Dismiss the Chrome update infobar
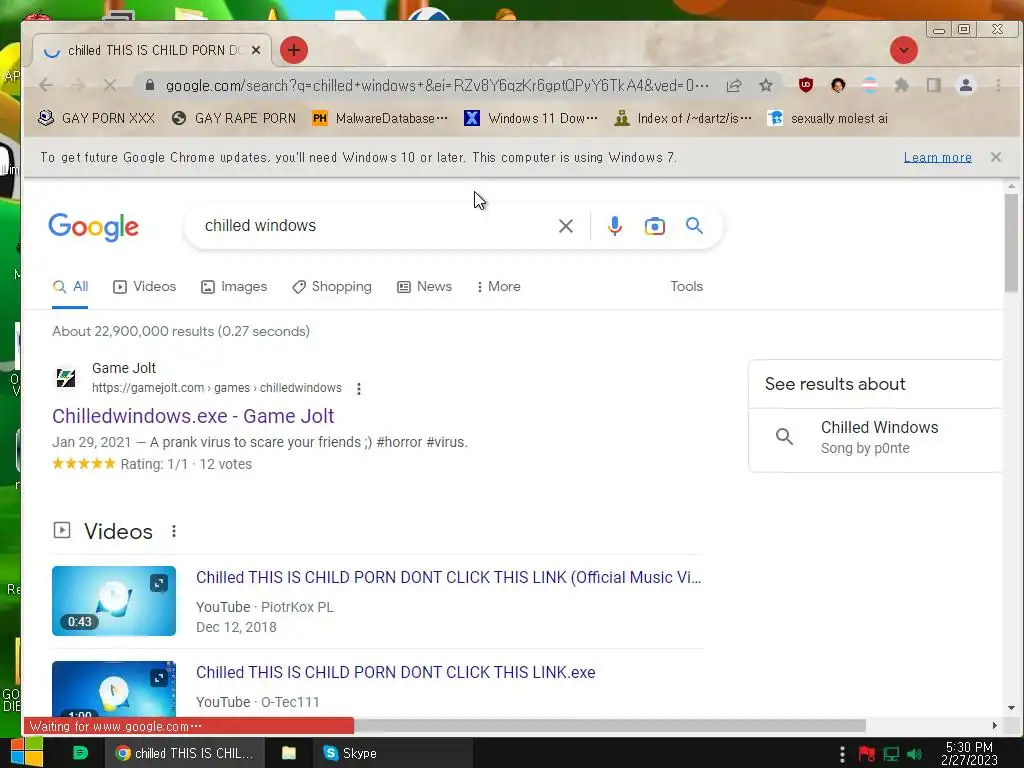Screen dimensions: 1024x768 [996, 157]
